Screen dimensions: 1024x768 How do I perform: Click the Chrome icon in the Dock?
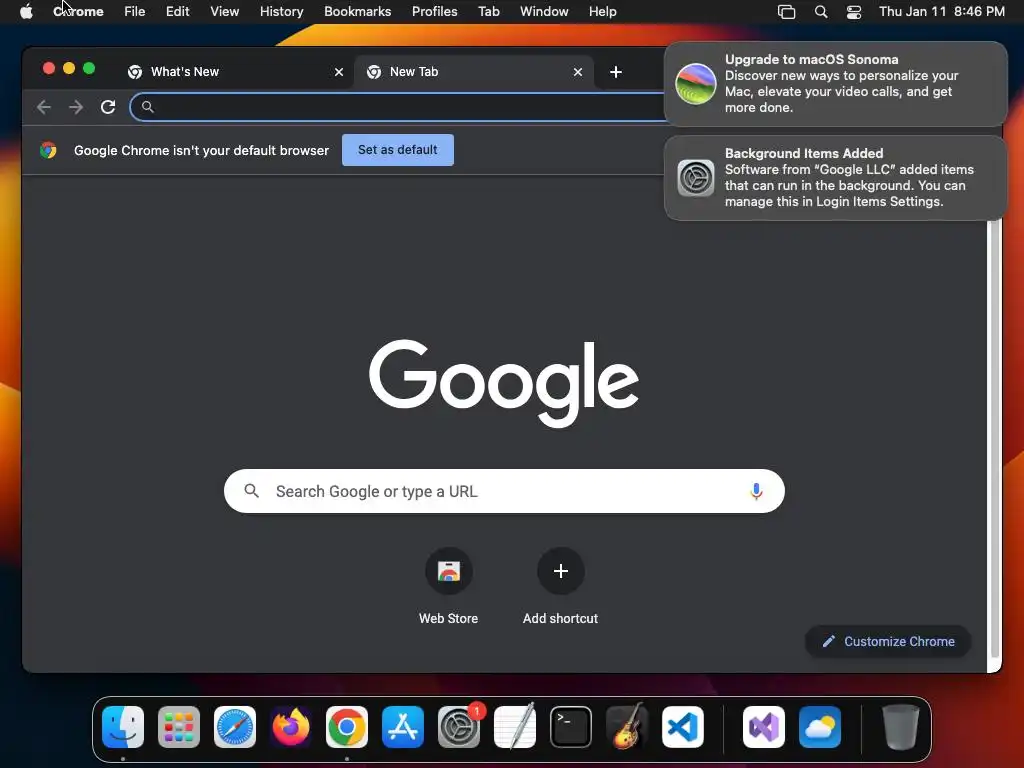click(x=347, y=727)
